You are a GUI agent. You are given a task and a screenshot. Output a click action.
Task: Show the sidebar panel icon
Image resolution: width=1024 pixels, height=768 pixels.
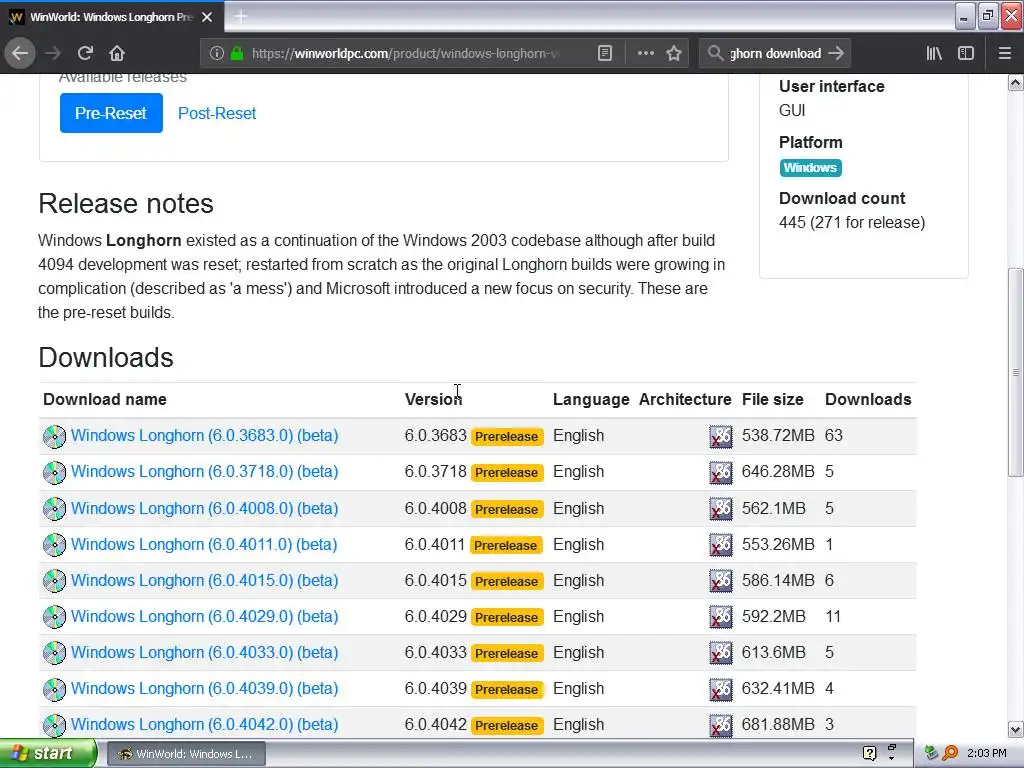point(966,53)
